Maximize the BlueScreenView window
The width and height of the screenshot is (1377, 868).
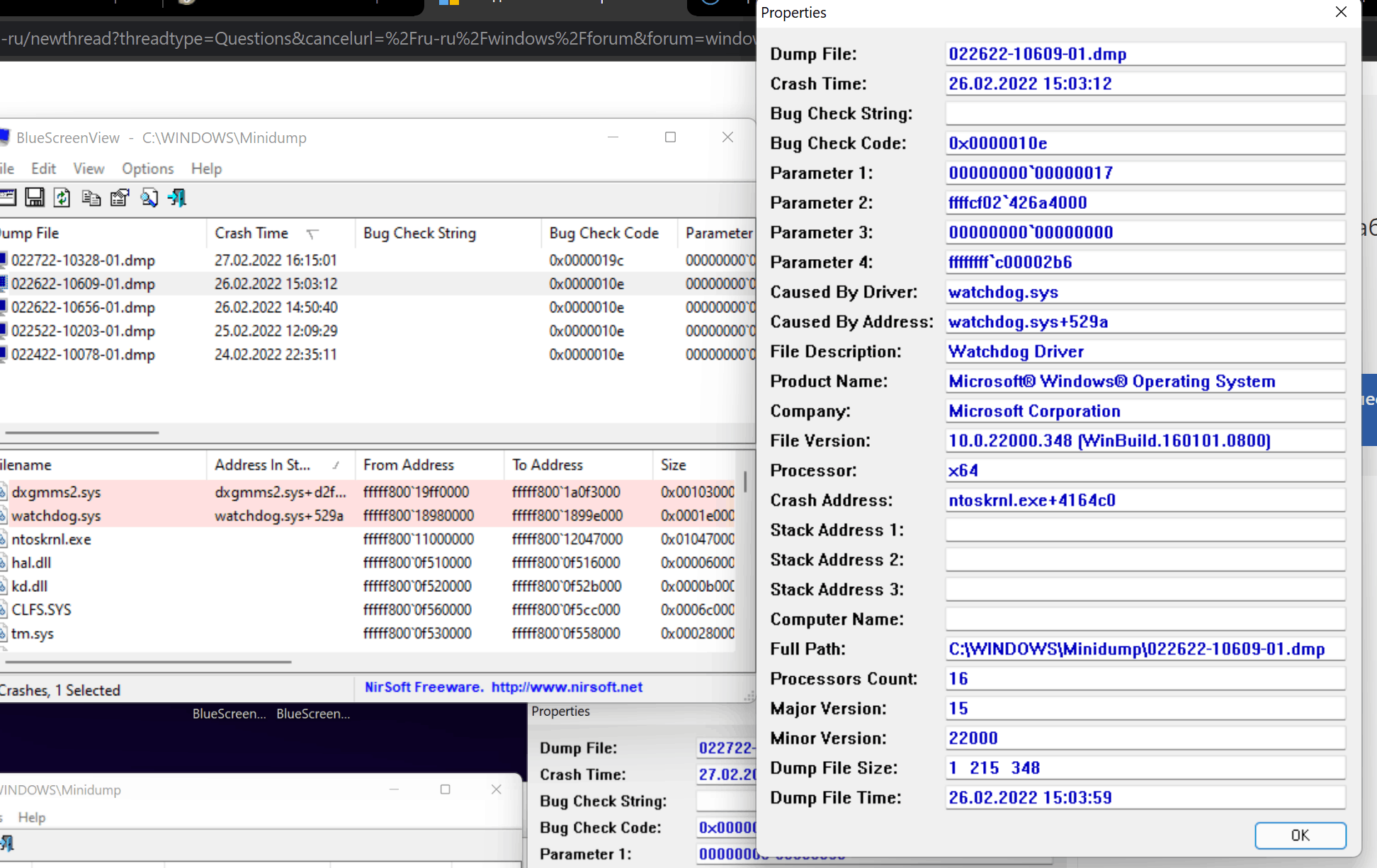tap(670, 137)
